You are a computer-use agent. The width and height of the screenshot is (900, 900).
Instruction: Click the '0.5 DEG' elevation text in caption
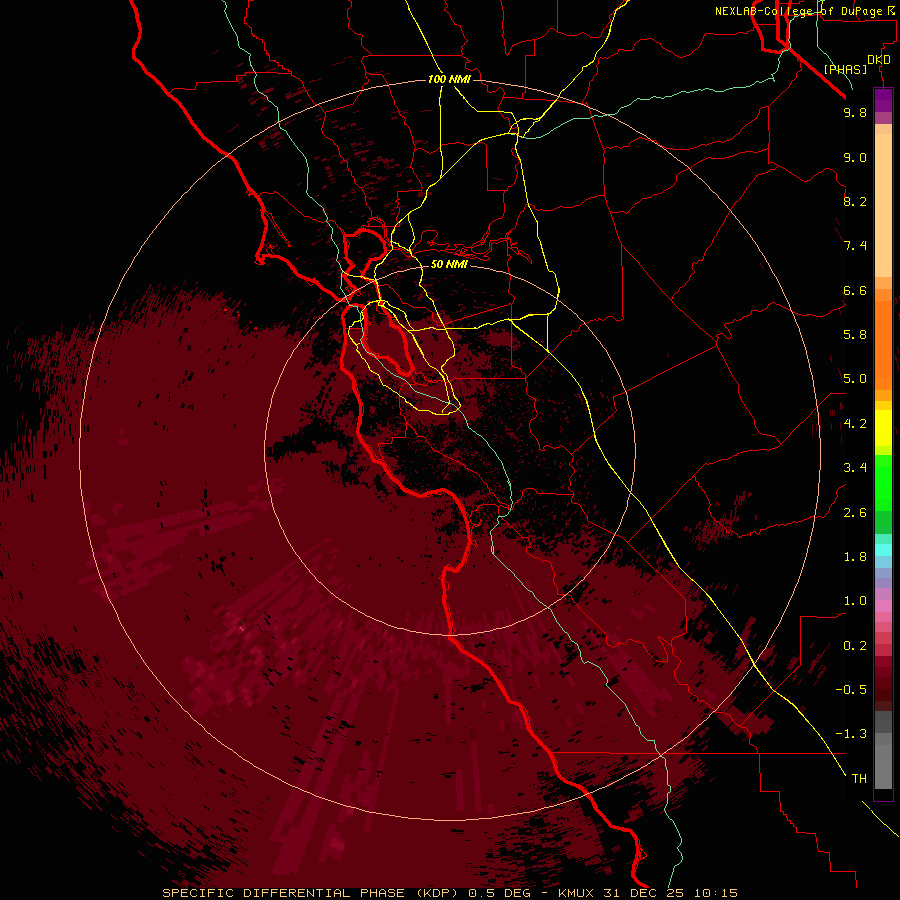click(x=499, y=893)
